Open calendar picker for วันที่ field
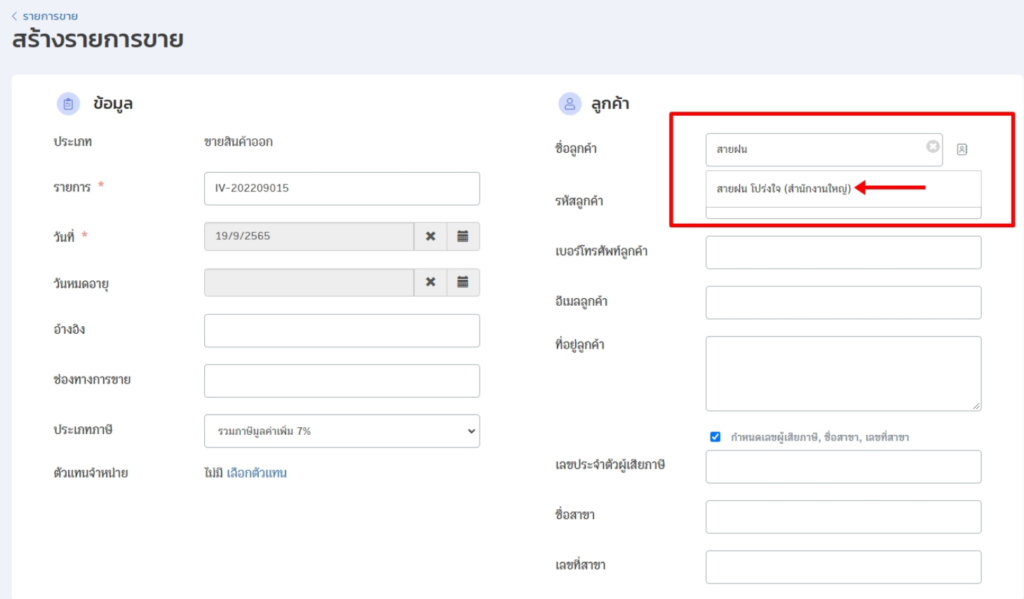The height and width of the screenshot is (599, 1024). pos(463,236)
